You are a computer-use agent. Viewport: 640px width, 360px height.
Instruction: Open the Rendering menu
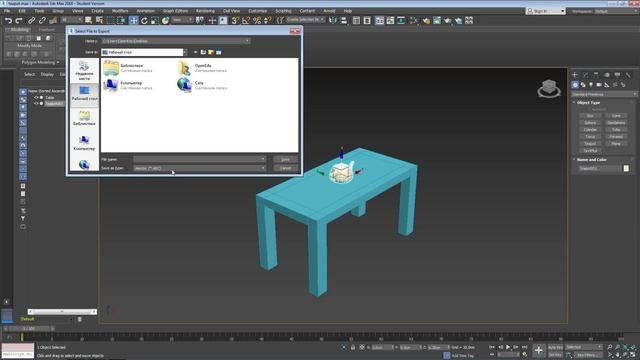[205, 11]
